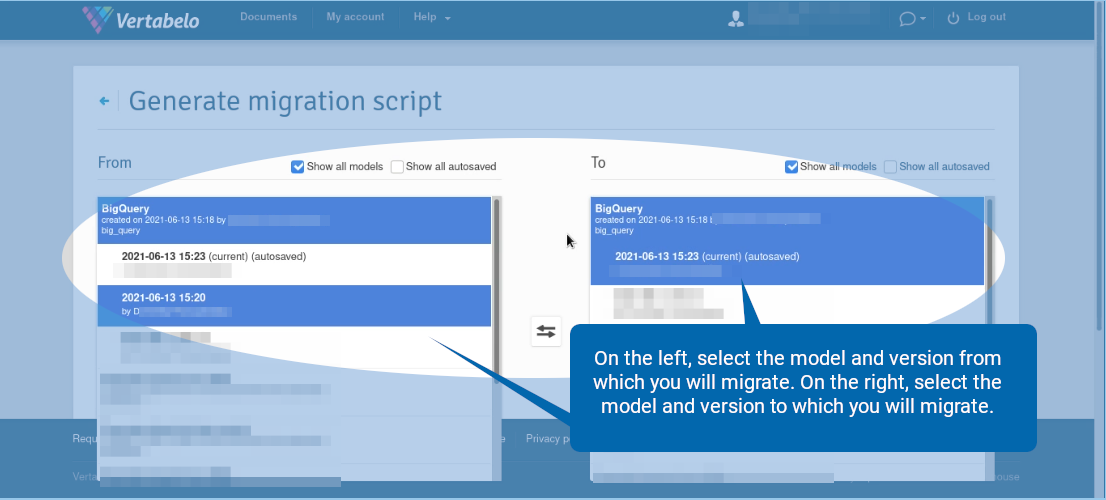The image size is (1106, 500).
Task: Go back using the left arrow icon
Action: pos(104,102)
